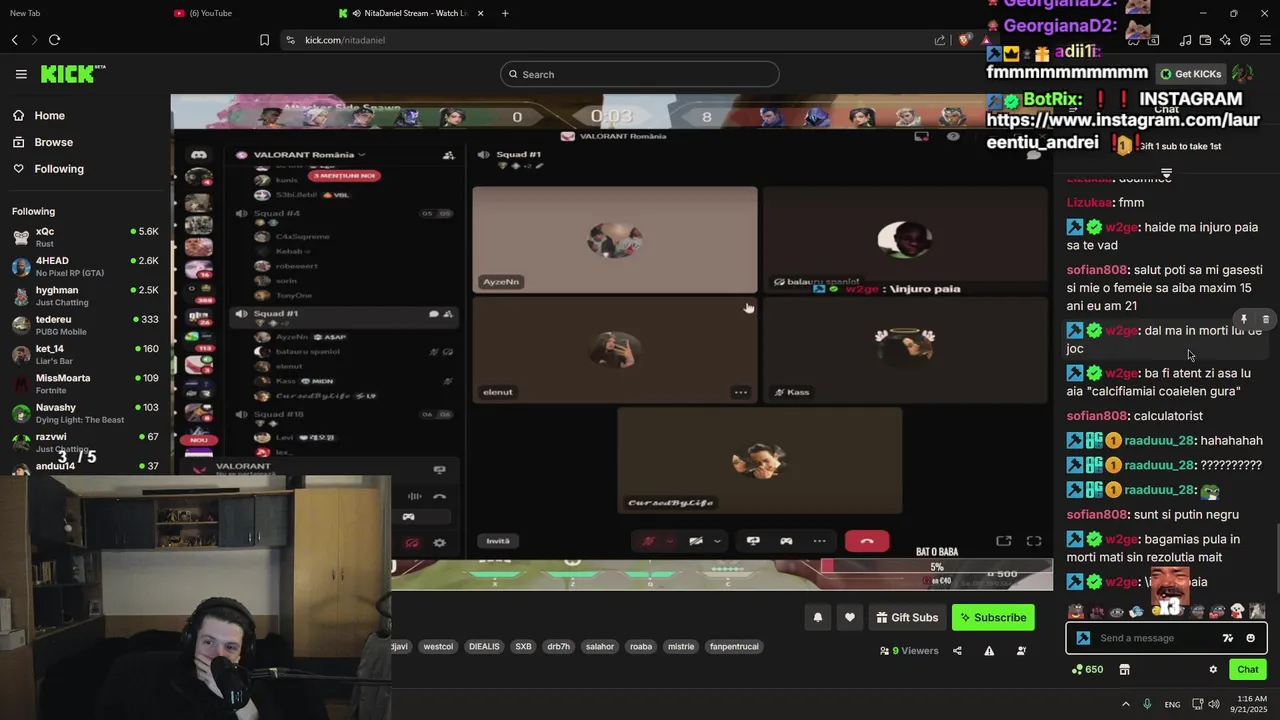Open Discord call fullscreen icon
The height and width of the screenshot is (720, 1280).
point(1034,541)
